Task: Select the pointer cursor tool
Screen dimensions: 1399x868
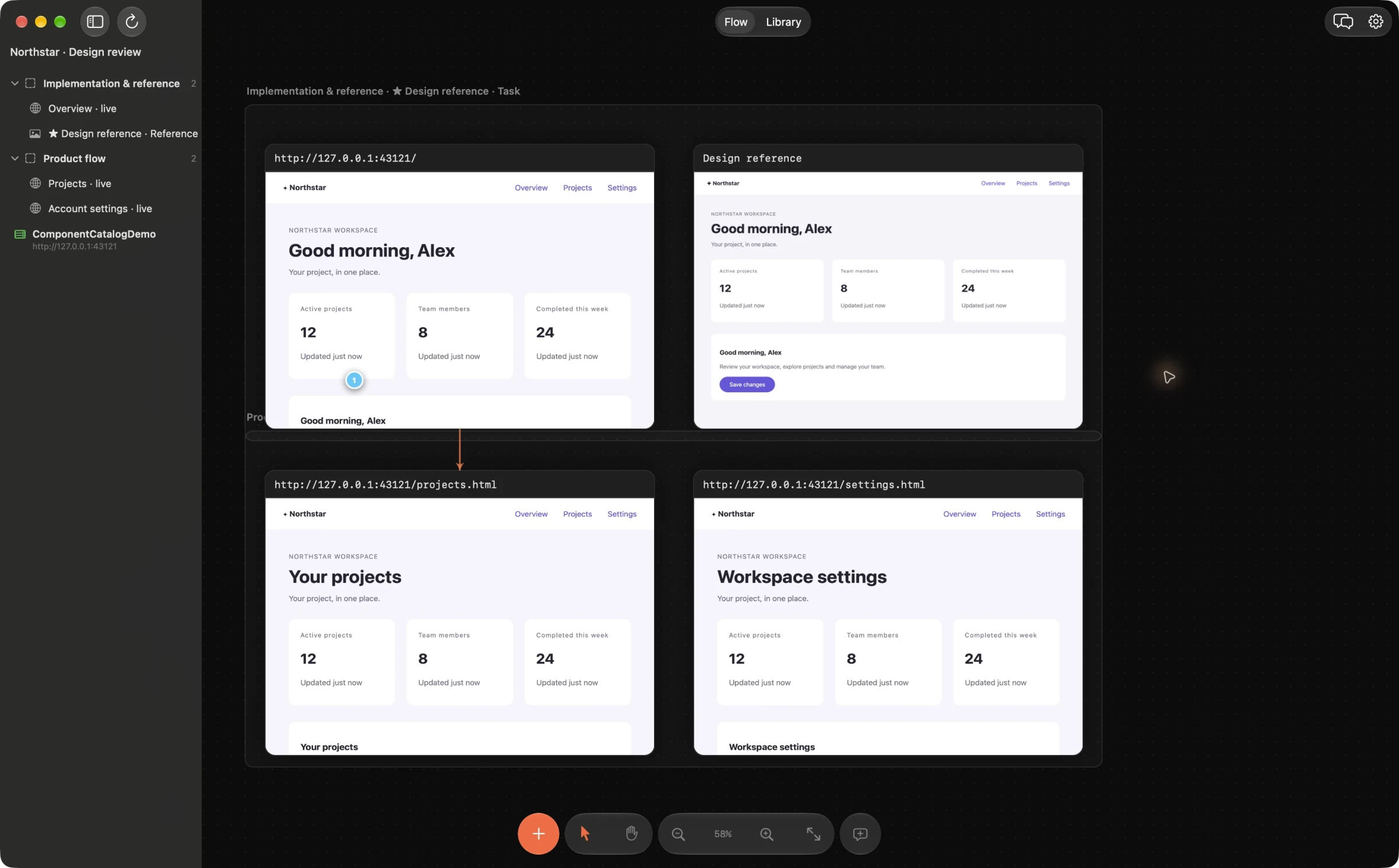Action: (585, 834)
